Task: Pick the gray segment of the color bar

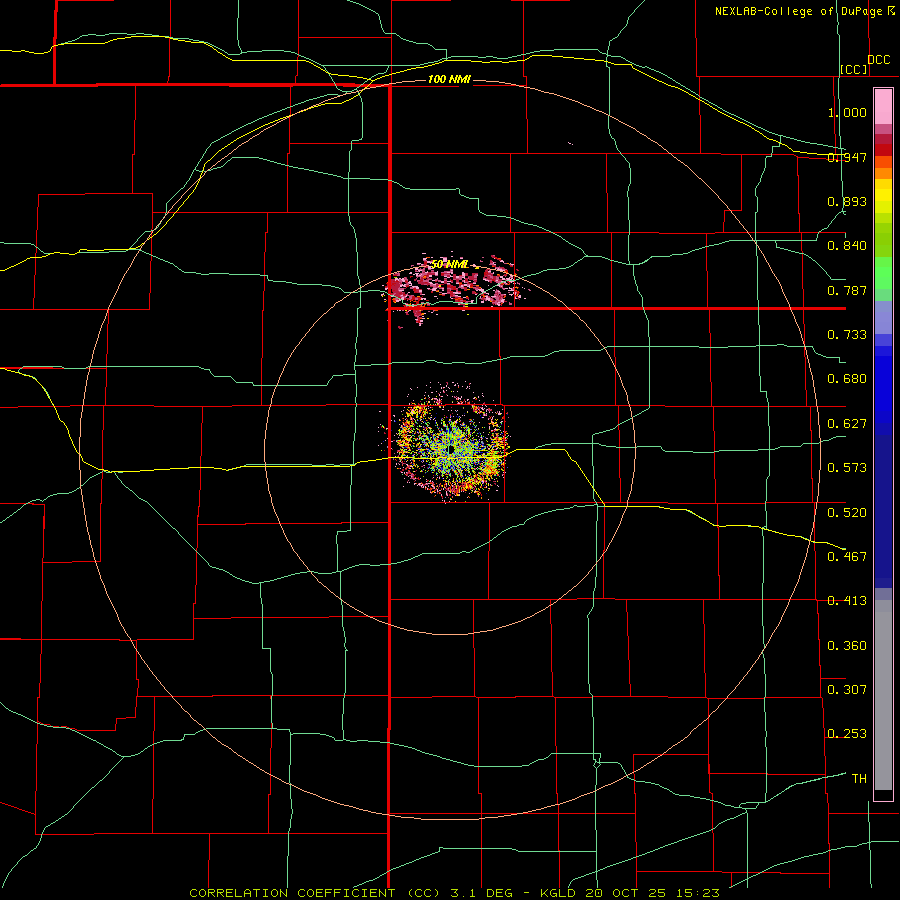Action: click(883, 695)
